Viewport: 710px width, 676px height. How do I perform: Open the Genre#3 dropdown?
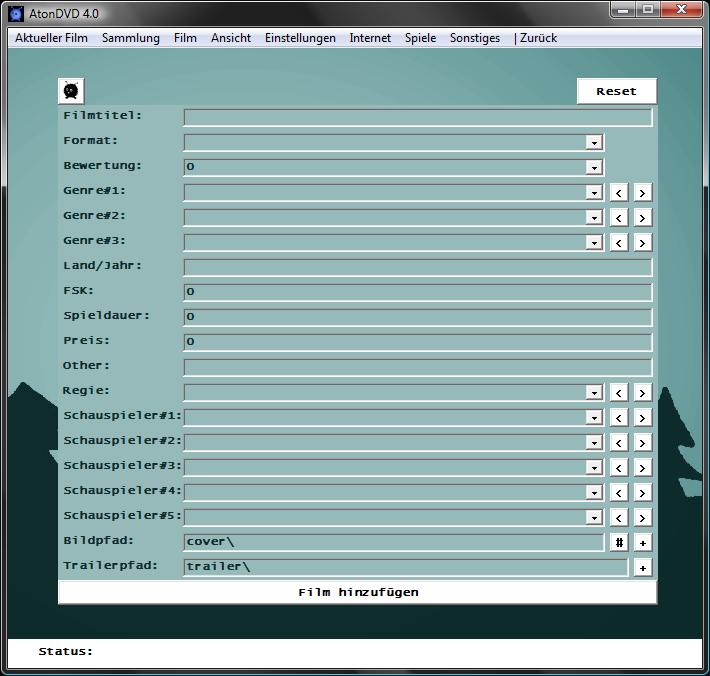point(594,242)
